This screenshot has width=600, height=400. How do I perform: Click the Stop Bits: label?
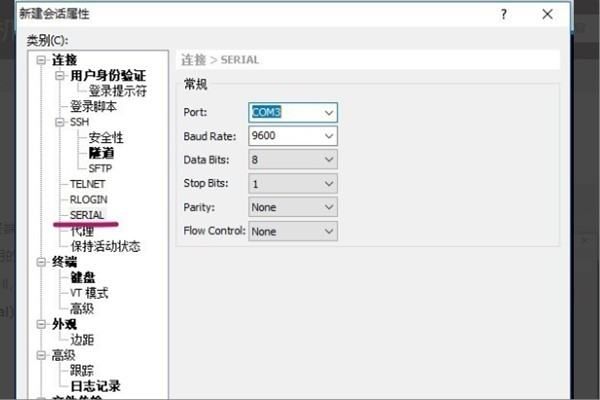(x=206, y=183)
